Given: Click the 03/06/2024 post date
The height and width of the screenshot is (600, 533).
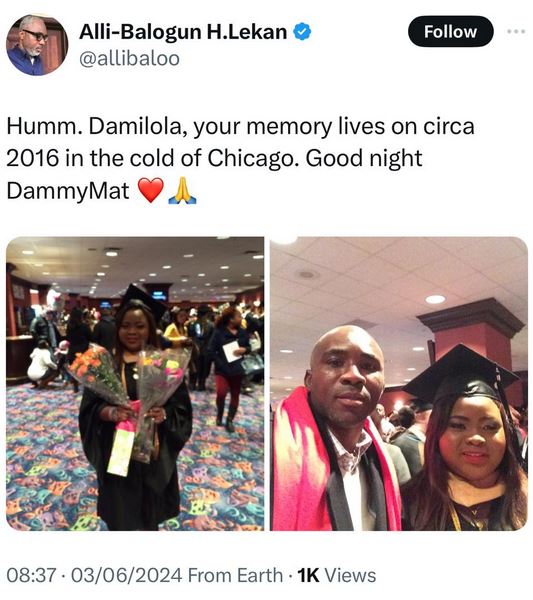Looking at the screenshot, I should coord(126,575).
